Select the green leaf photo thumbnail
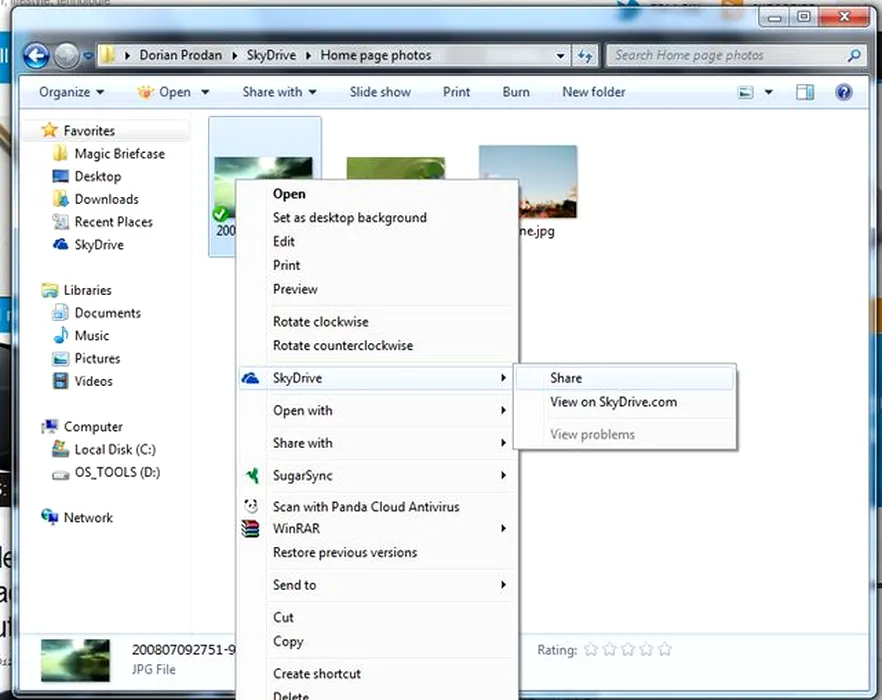 click(395, 170)
